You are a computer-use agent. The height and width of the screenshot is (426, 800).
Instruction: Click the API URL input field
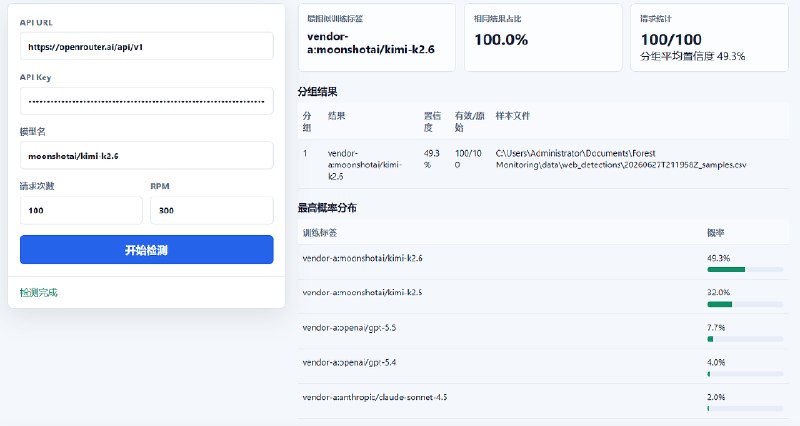pos(146,46)
